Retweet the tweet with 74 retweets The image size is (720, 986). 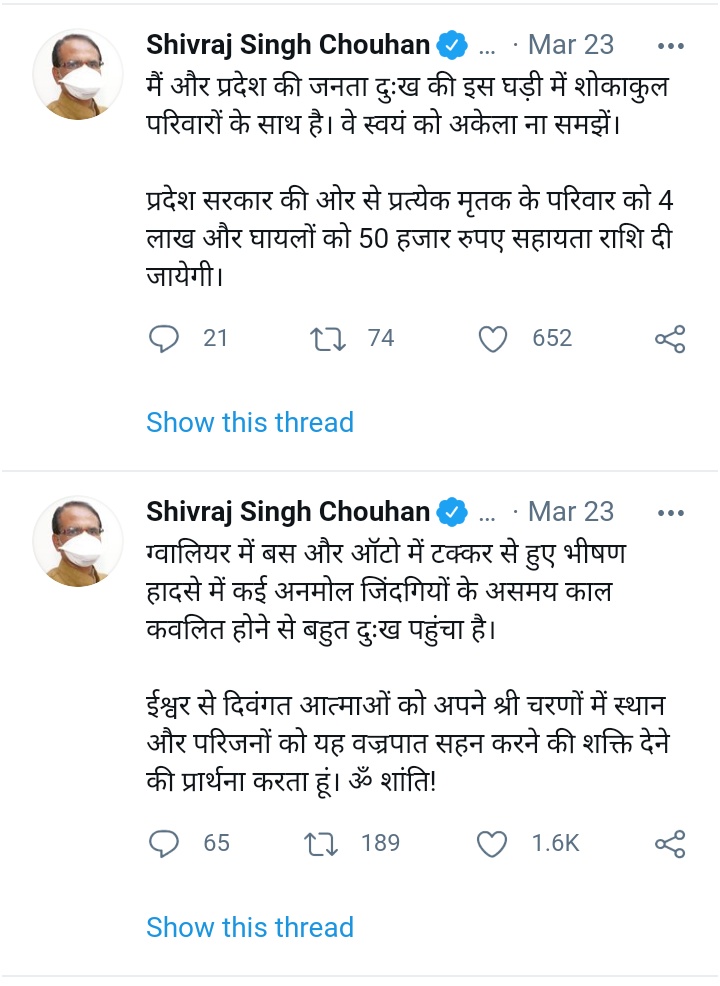point(329,339)
